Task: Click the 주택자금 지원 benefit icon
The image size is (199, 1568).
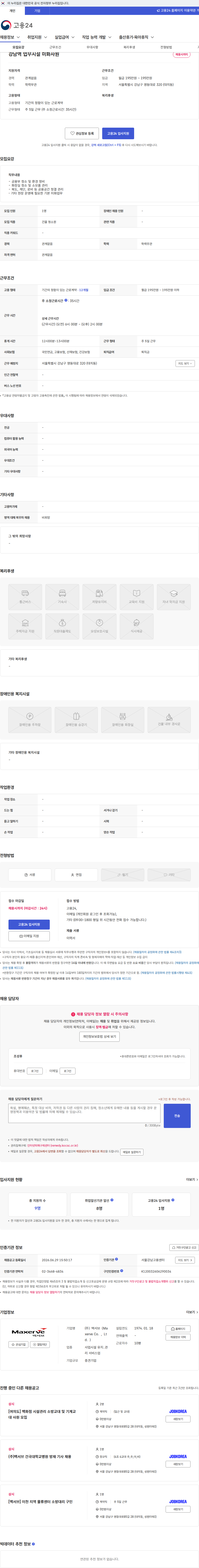Action: tap(25, 626)
